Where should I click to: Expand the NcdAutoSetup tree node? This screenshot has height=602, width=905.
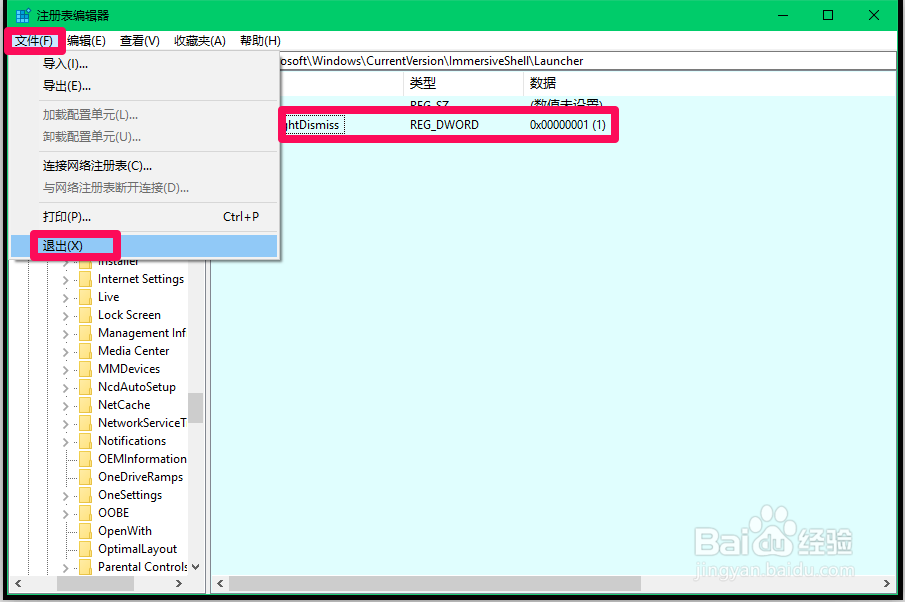click(65, 388)
